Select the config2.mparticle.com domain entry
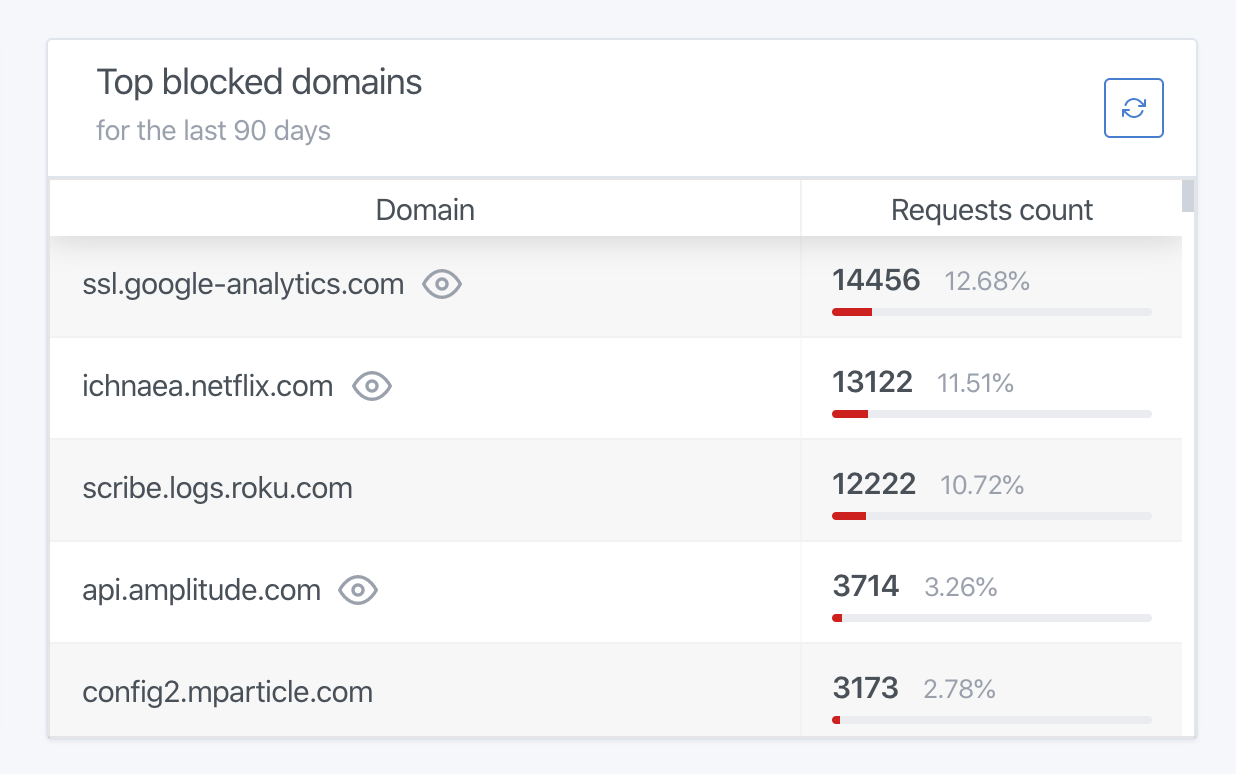 [x=226, y=690]
